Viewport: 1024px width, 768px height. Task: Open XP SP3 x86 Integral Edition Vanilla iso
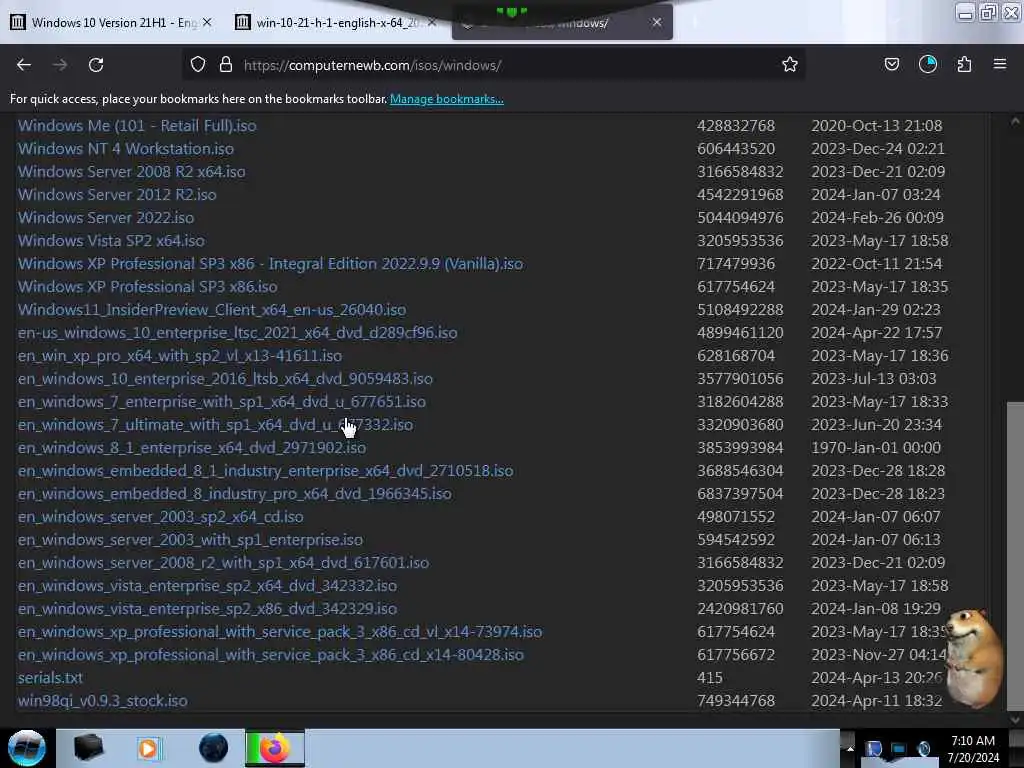(x=270, y=264)
